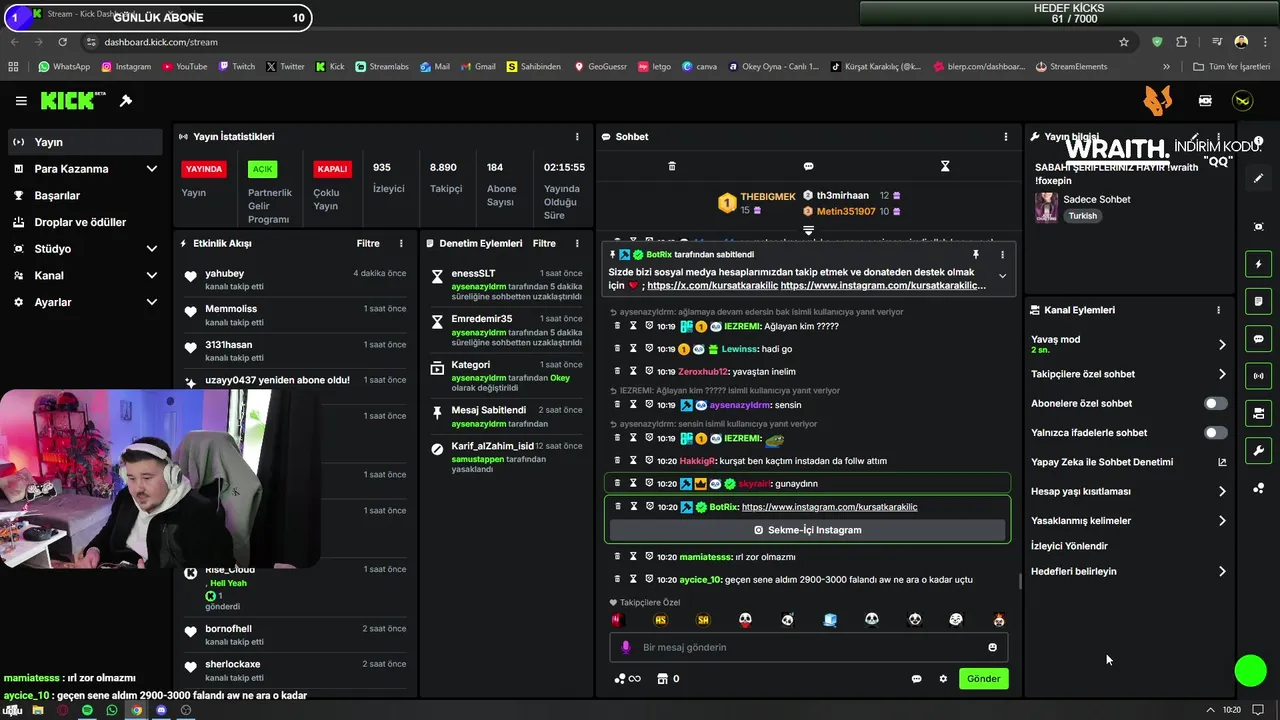Open the Yayın İstatistikleri three-dot menu
The image size is (1280, 720).
577,136
